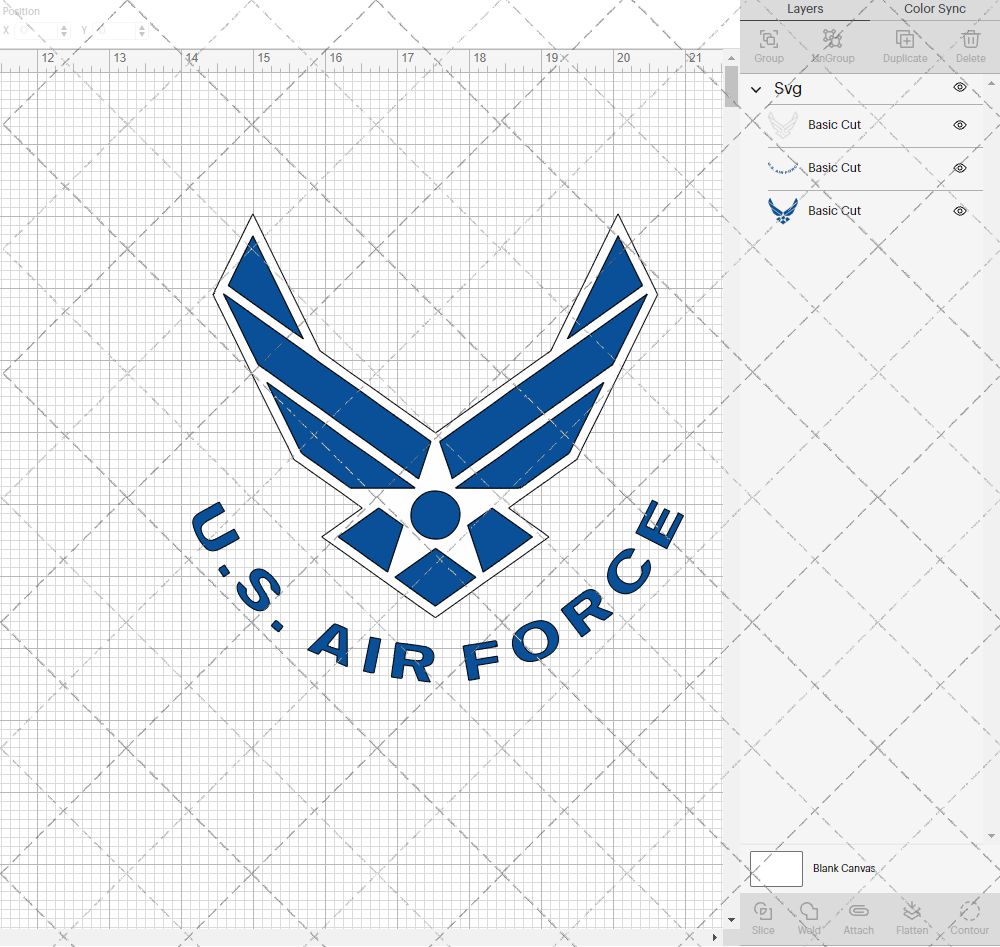Click the Blank Canvas label
Image resolution: width=1000 pixels, height=947 pixels.
[844, 869]
